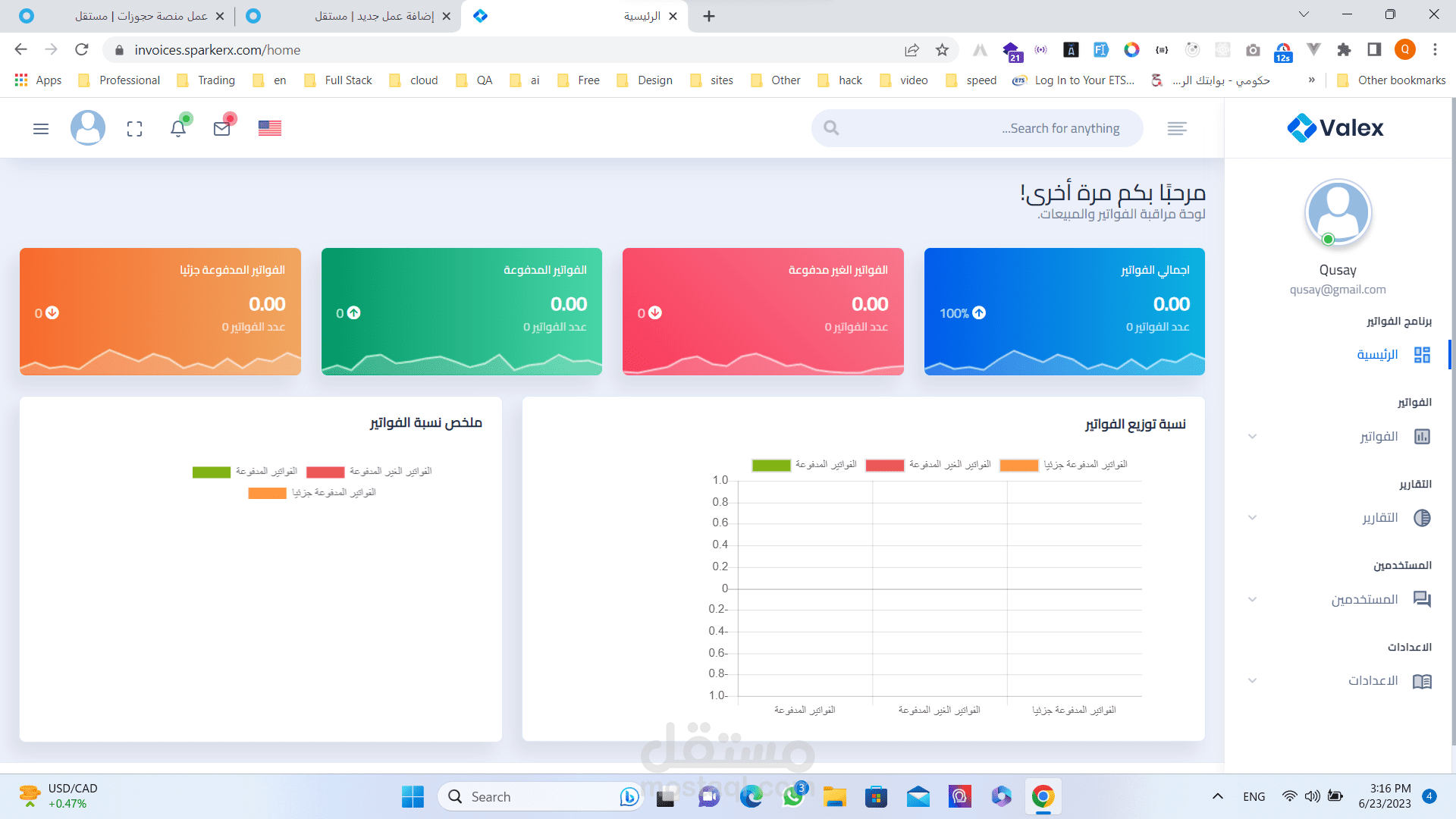The image size is (1456, 819).
Task: Open the الفواتير المدفوعة green card
Action: coord(462,312)
